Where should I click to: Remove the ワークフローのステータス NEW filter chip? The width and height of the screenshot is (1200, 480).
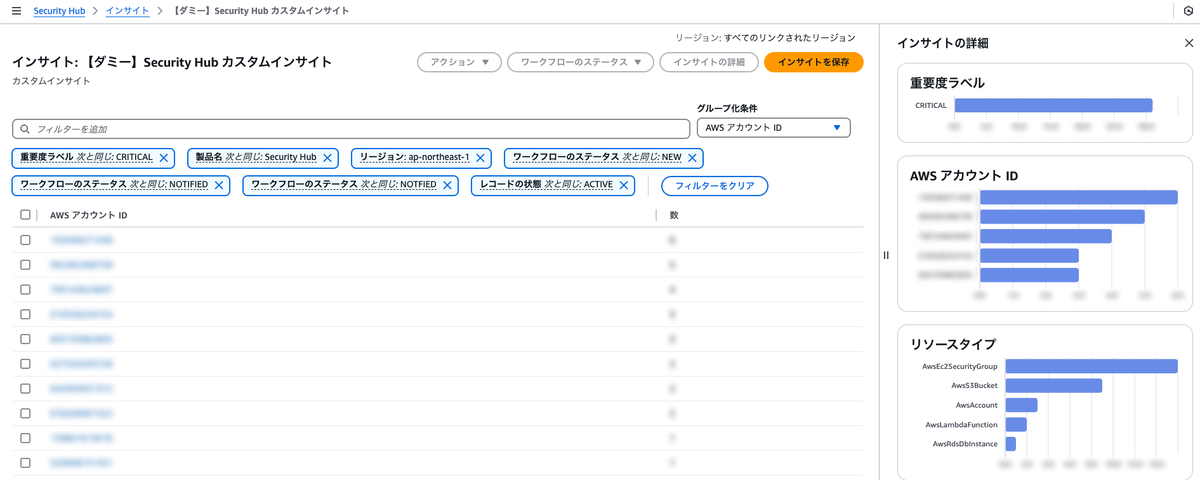click(692, 158)
